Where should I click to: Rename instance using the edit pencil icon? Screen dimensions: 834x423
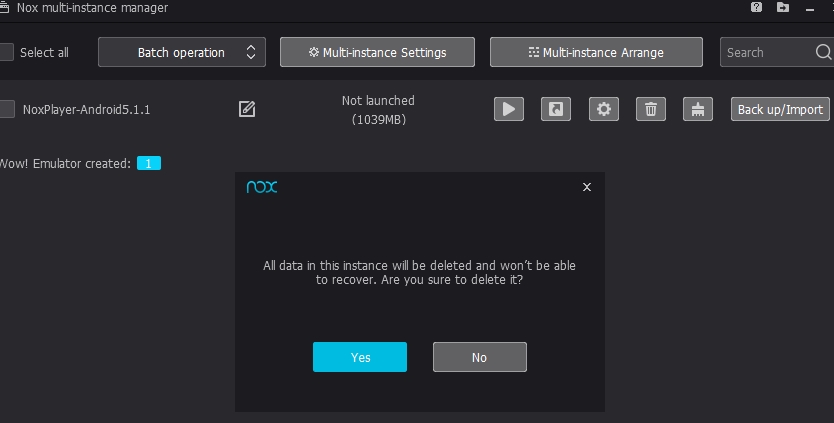point(247,109)
